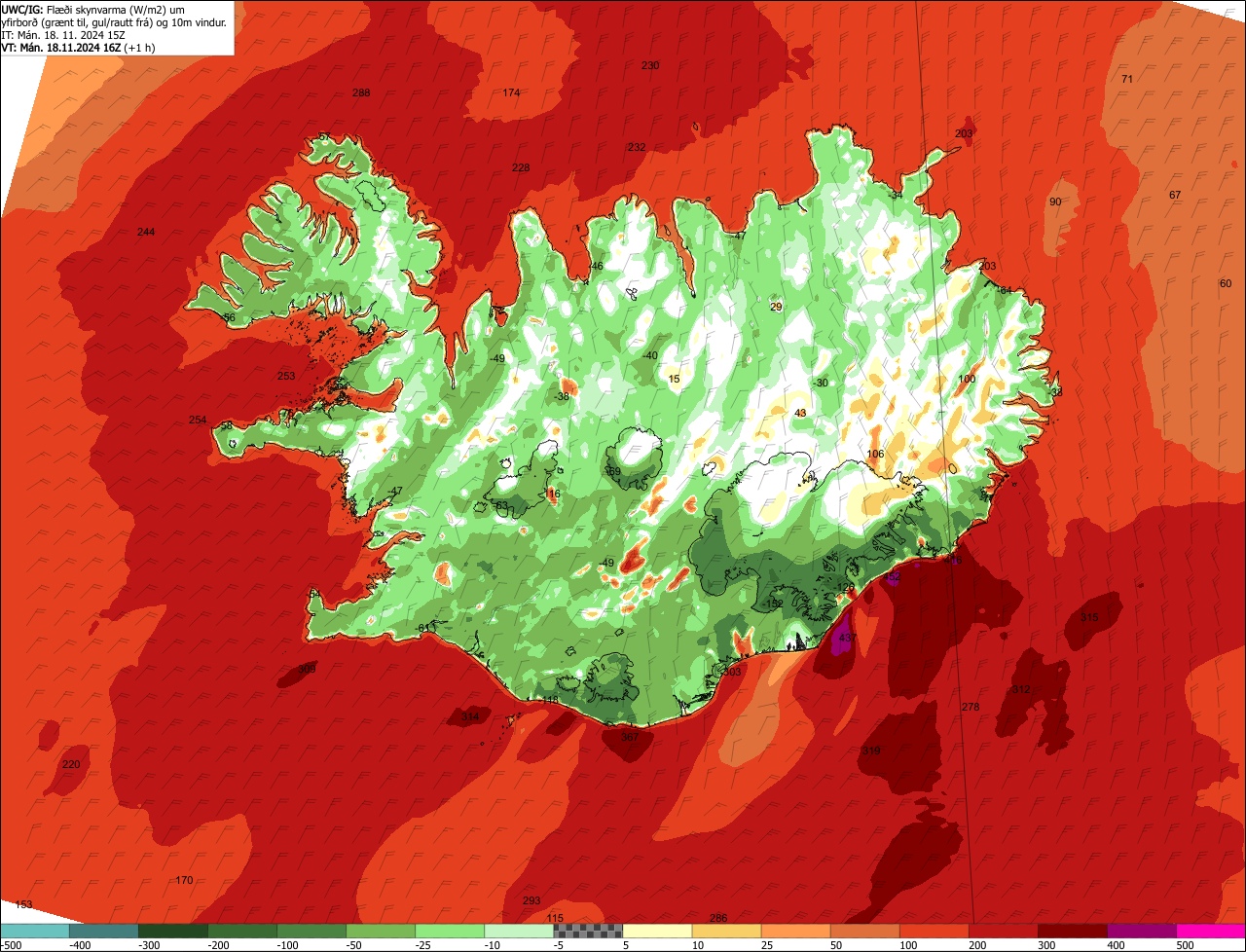Click the map value 293
The height and width of the screenshot is (952, 1246).
[531, 900]
